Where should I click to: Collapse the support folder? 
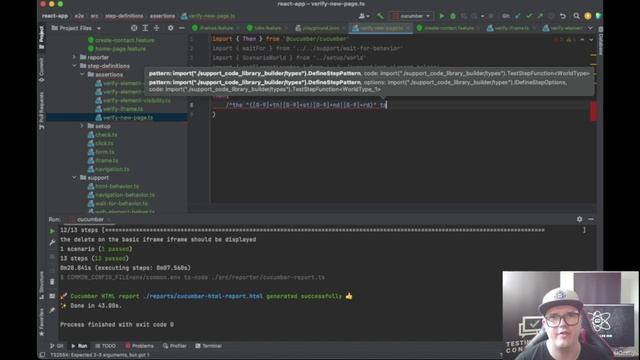click(x=74, y=178)
